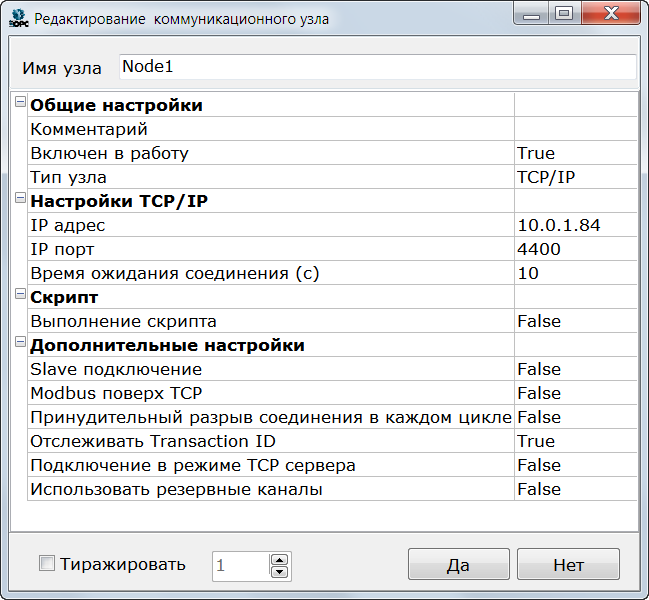Image resolution: width=649 pixels, height=600 pixels.
Task: Toggle the Modbus поверх TCP False value
Action: 576,393
